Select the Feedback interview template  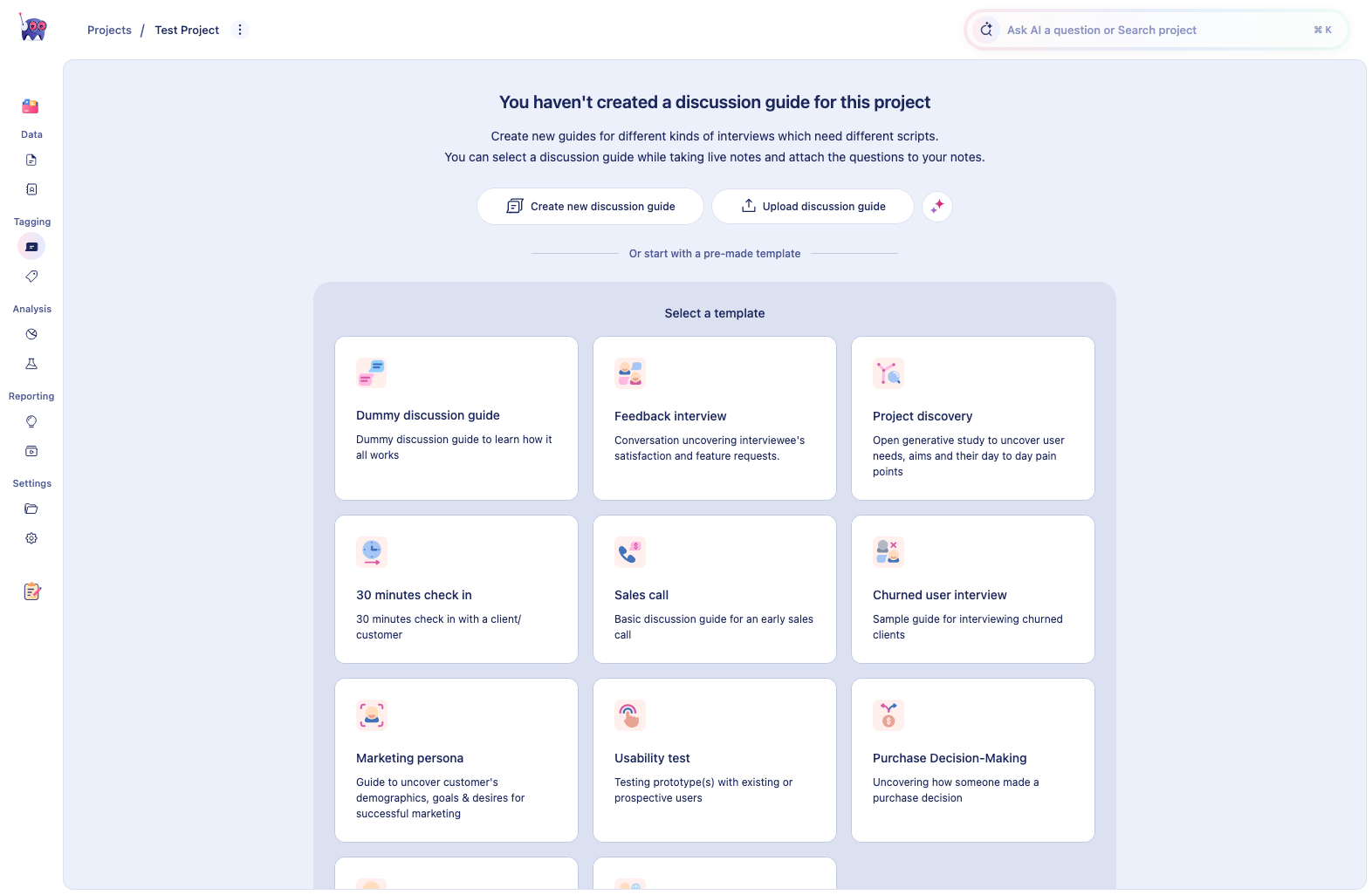click(715, 419)
